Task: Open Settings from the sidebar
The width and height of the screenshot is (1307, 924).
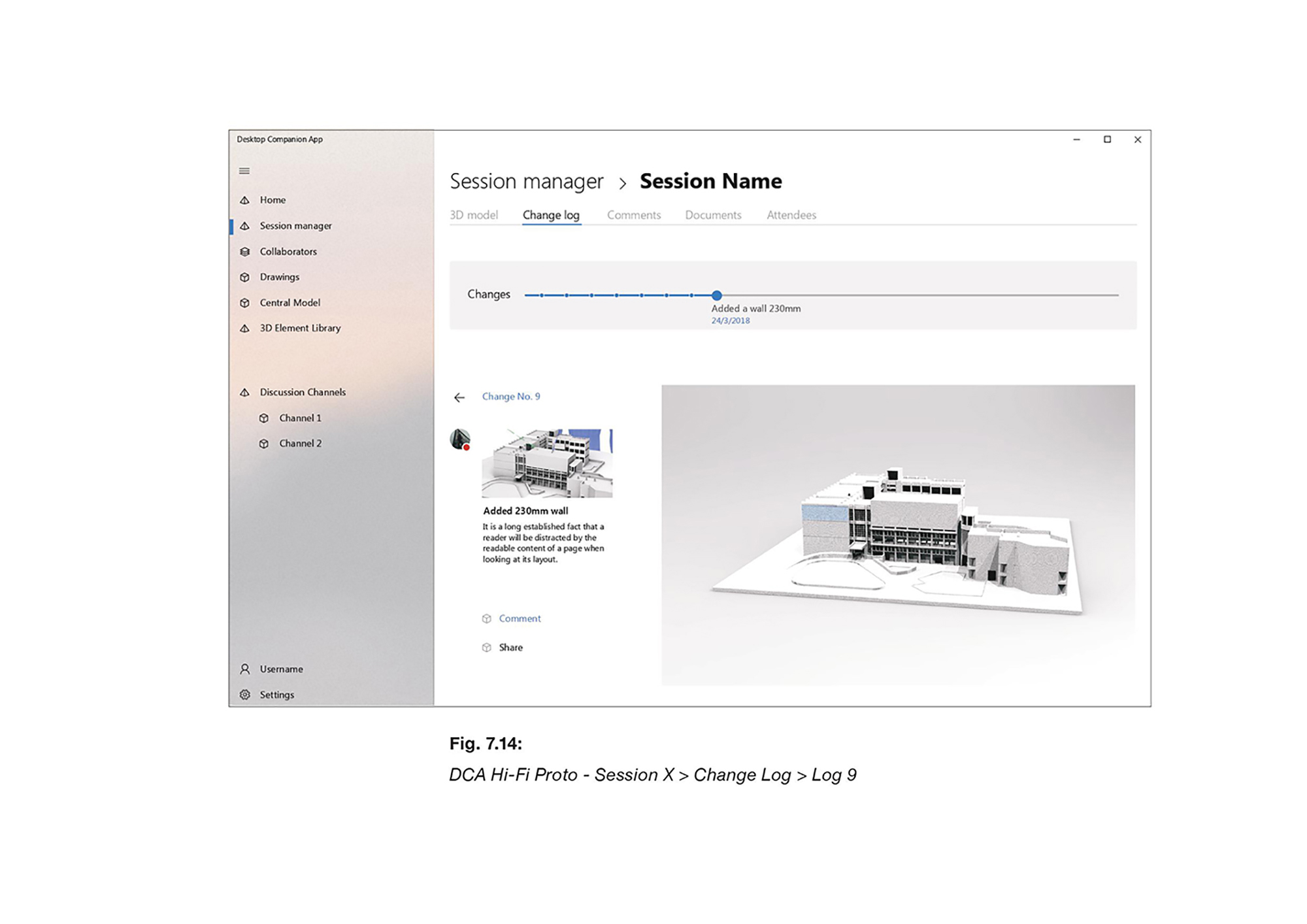Action: tap(276, 695)
